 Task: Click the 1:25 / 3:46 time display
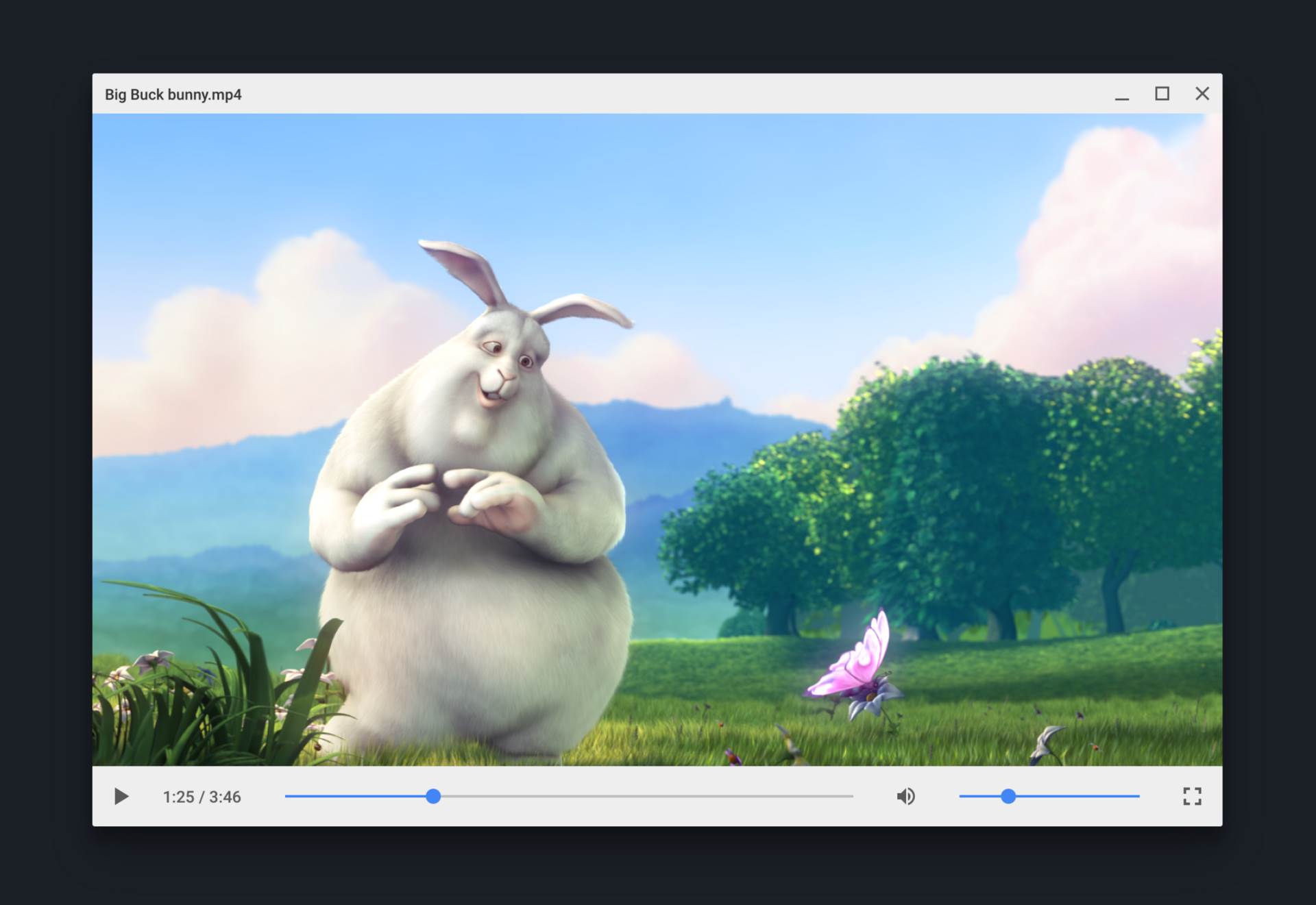coord(202,797)
